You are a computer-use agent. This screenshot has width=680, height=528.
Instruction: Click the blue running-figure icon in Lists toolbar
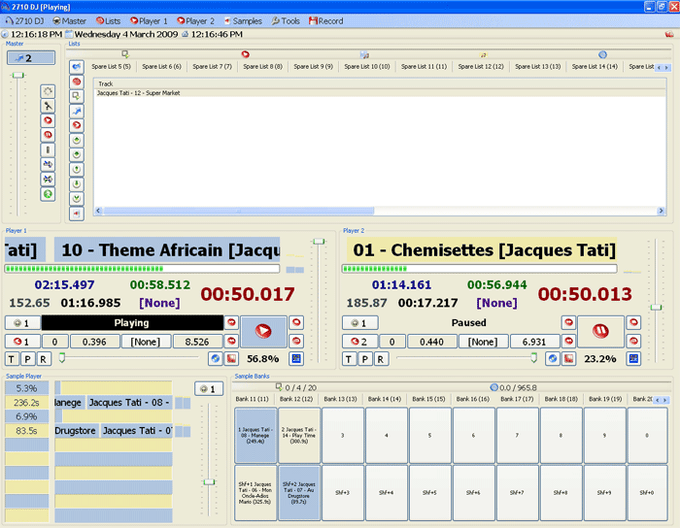pos(77,111)
